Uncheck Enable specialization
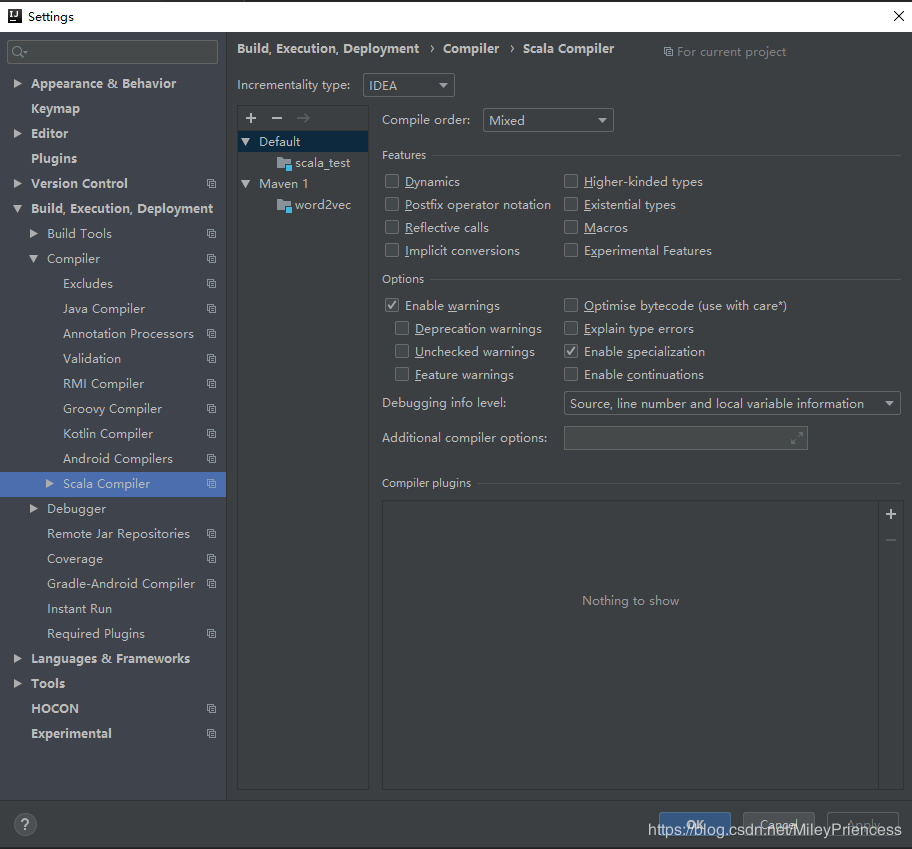 pos(571,351)
